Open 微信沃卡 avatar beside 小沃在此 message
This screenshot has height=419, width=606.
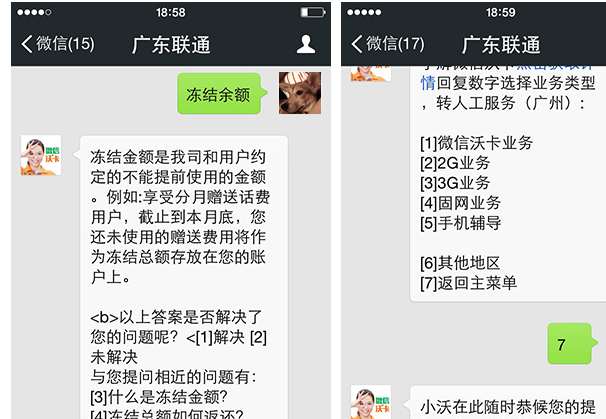click(371, 402)
